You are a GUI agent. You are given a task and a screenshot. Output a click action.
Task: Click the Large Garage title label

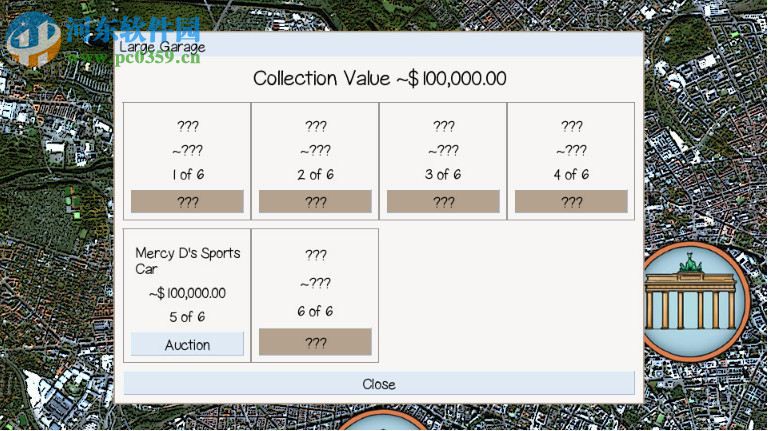tap(162, 47)
